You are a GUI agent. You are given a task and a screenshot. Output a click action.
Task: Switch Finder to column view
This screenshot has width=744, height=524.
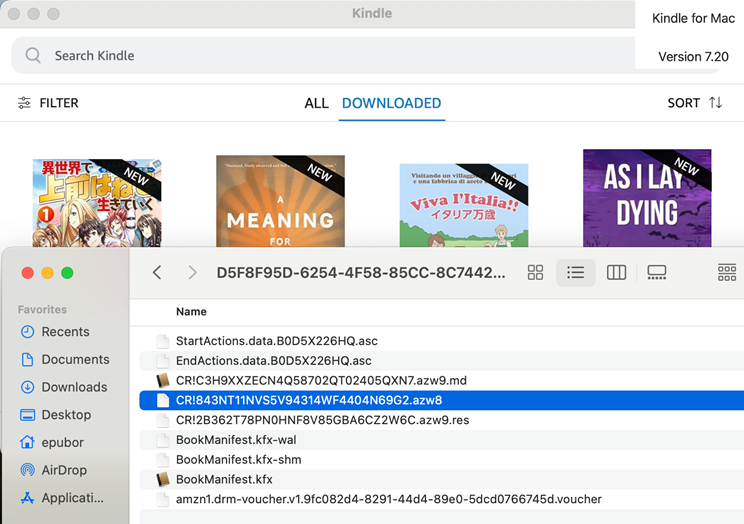(x=616, y=272)
